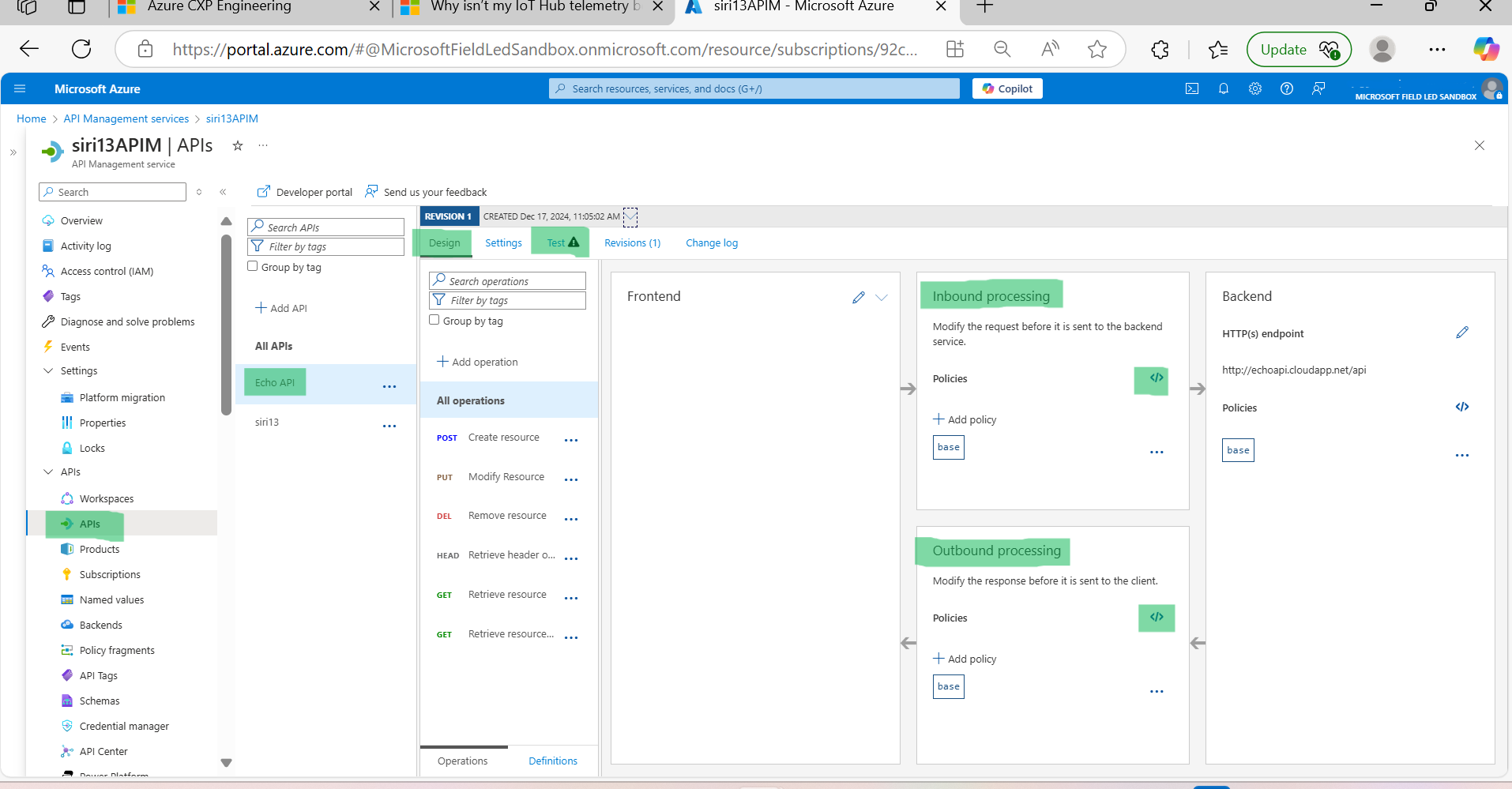Click the Search APIs field
This screenshot has height=789, width=1512.
(326, 227)
